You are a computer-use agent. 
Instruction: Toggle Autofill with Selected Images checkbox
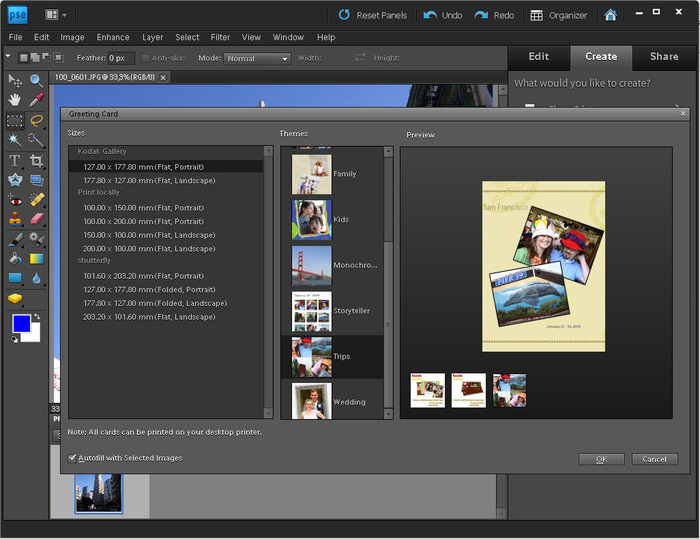coord(73,458)
